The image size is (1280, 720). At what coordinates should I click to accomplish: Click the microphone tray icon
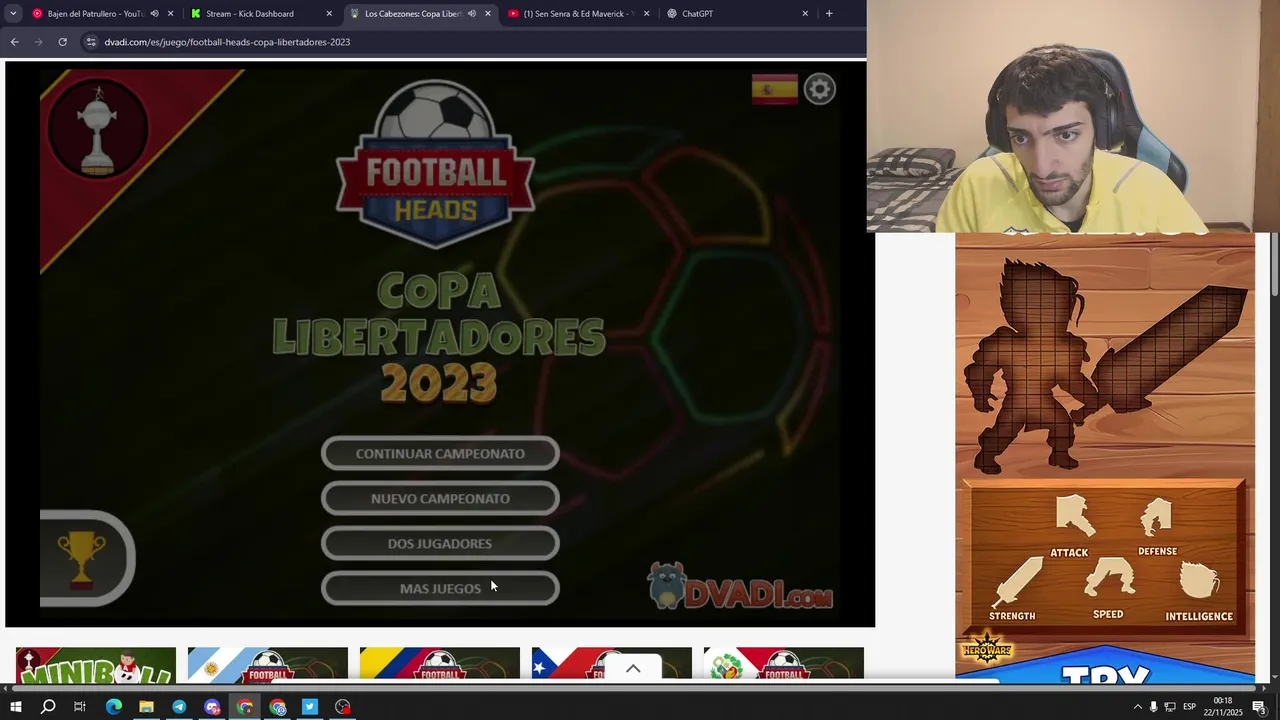(1153, 707)
